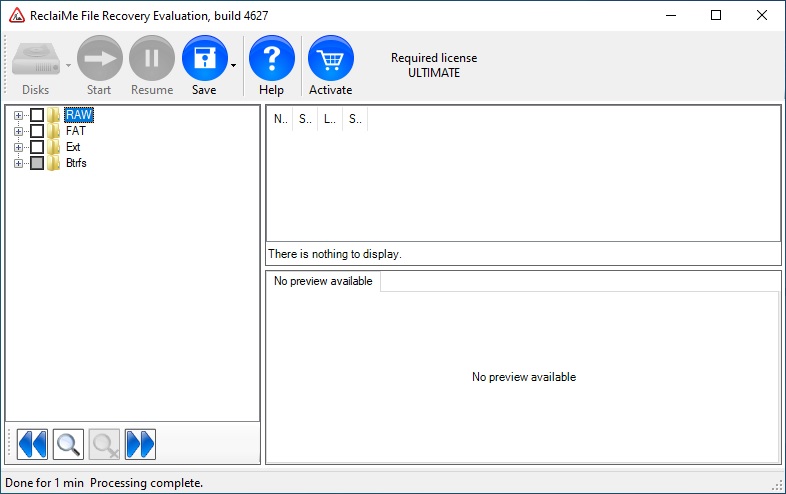Viewport: 786px width, 494px height.
Task: Click the FAT folder icon
Action: (54, 131)
